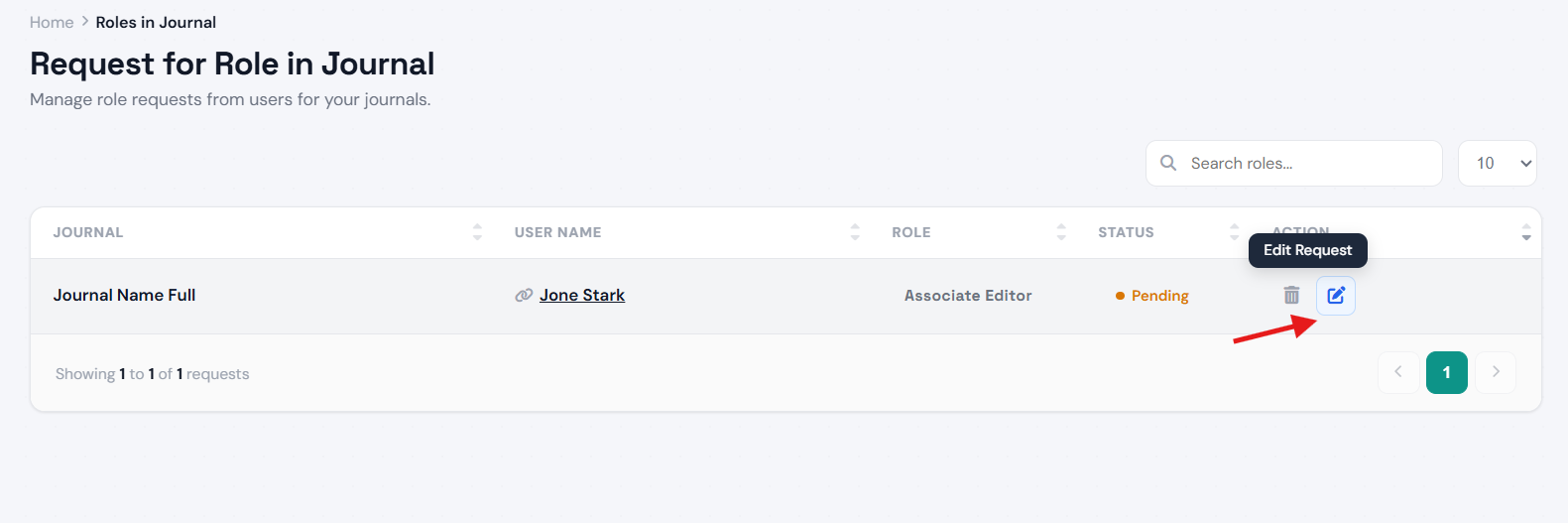
Task: Click the USER NAME column header
Action: (x=557, y=232)
